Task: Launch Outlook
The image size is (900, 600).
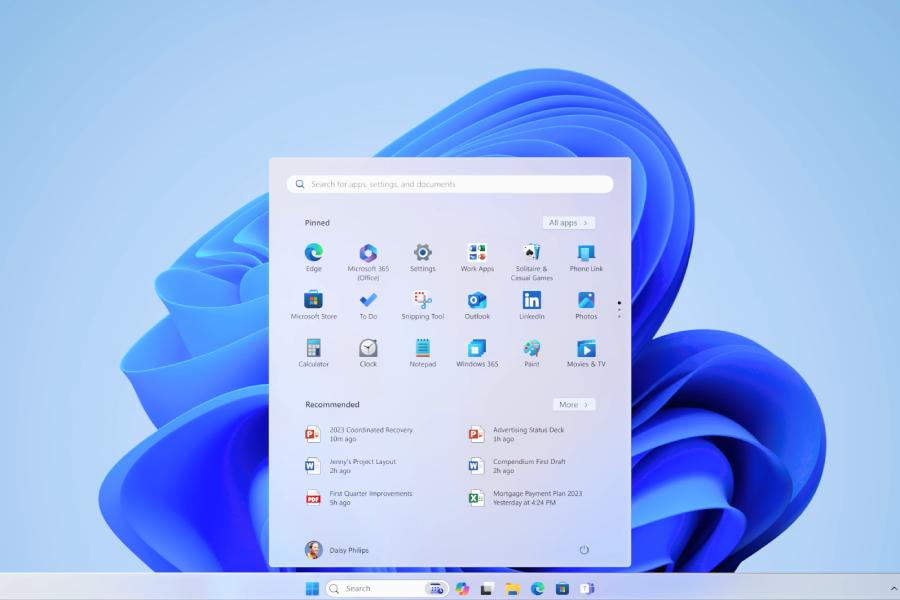Action: [477, 304]
